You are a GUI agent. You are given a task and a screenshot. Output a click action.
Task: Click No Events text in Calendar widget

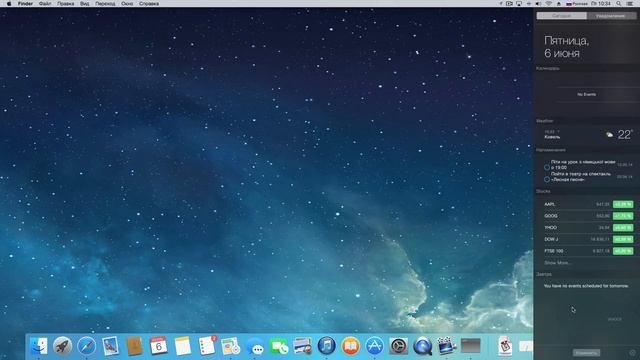point(587,94)
